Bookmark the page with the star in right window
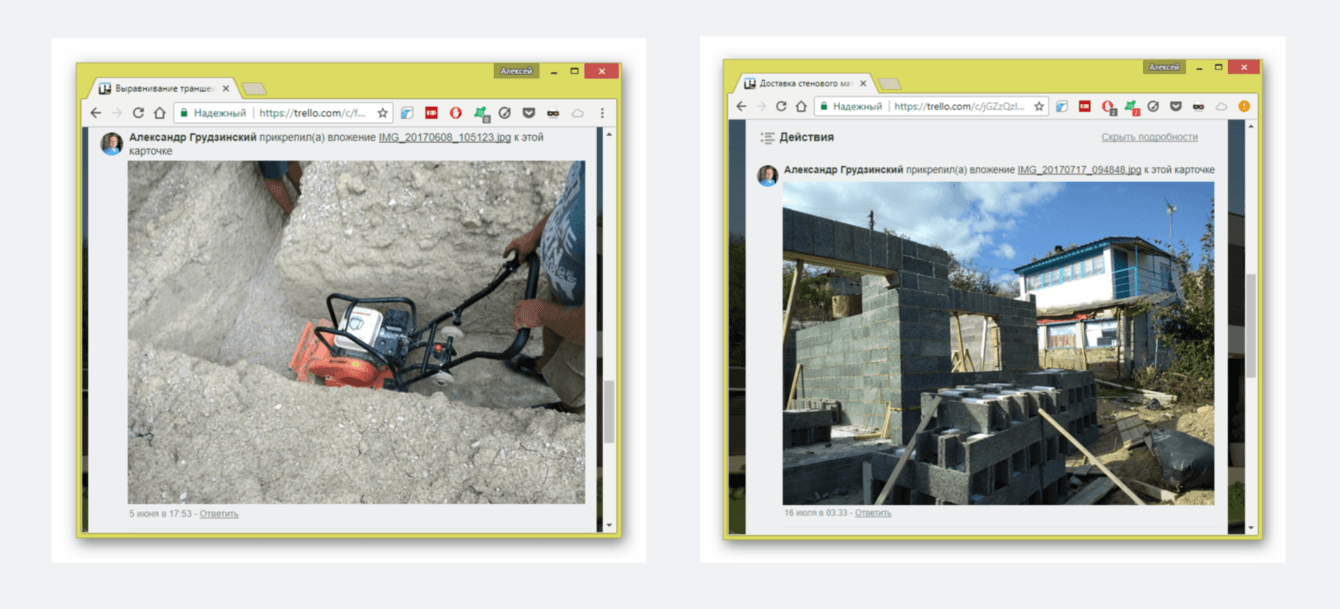1340x609 pixels. (1039, 106)
